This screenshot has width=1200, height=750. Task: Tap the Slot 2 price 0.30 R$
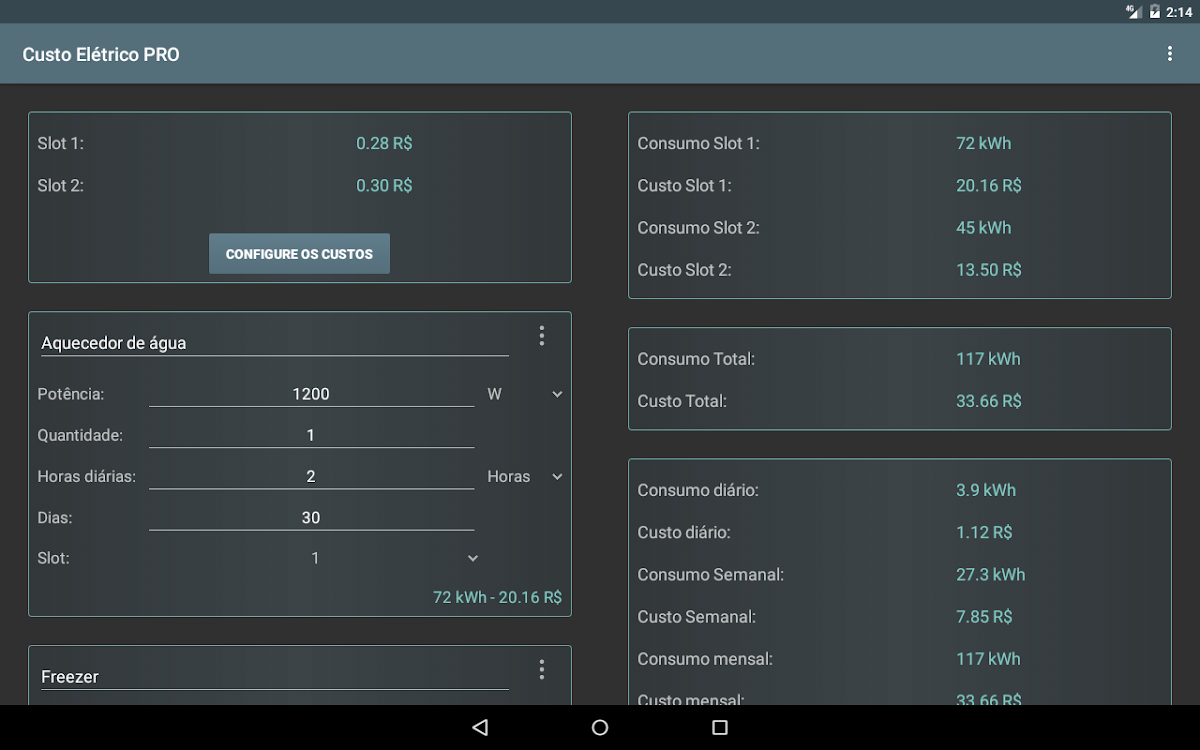384,185
